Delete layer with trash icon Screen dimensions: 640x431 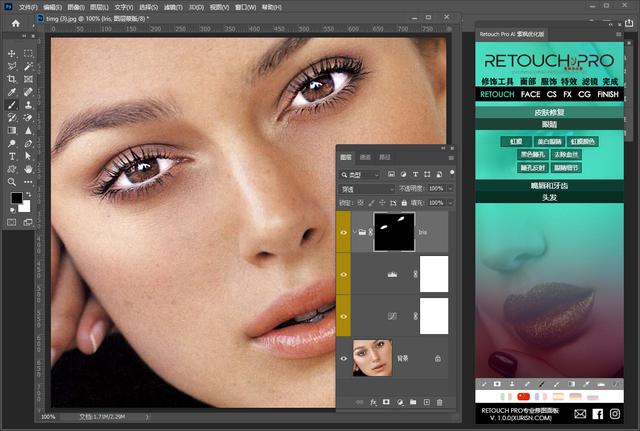click(x=440, y=402)
